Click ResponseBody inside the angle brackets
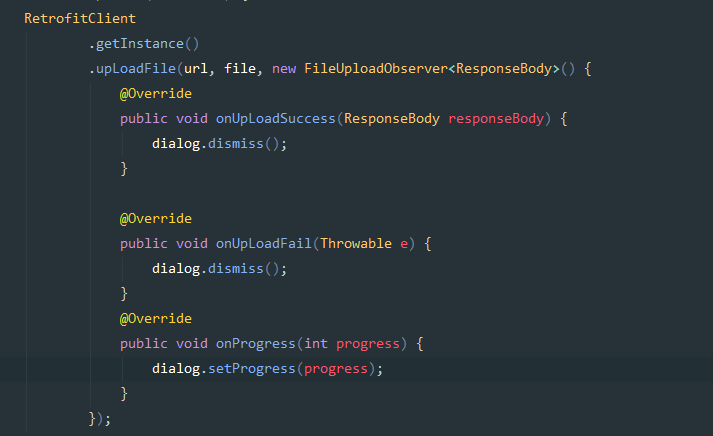This screenshot has width=713, height=436. point(504,69)
